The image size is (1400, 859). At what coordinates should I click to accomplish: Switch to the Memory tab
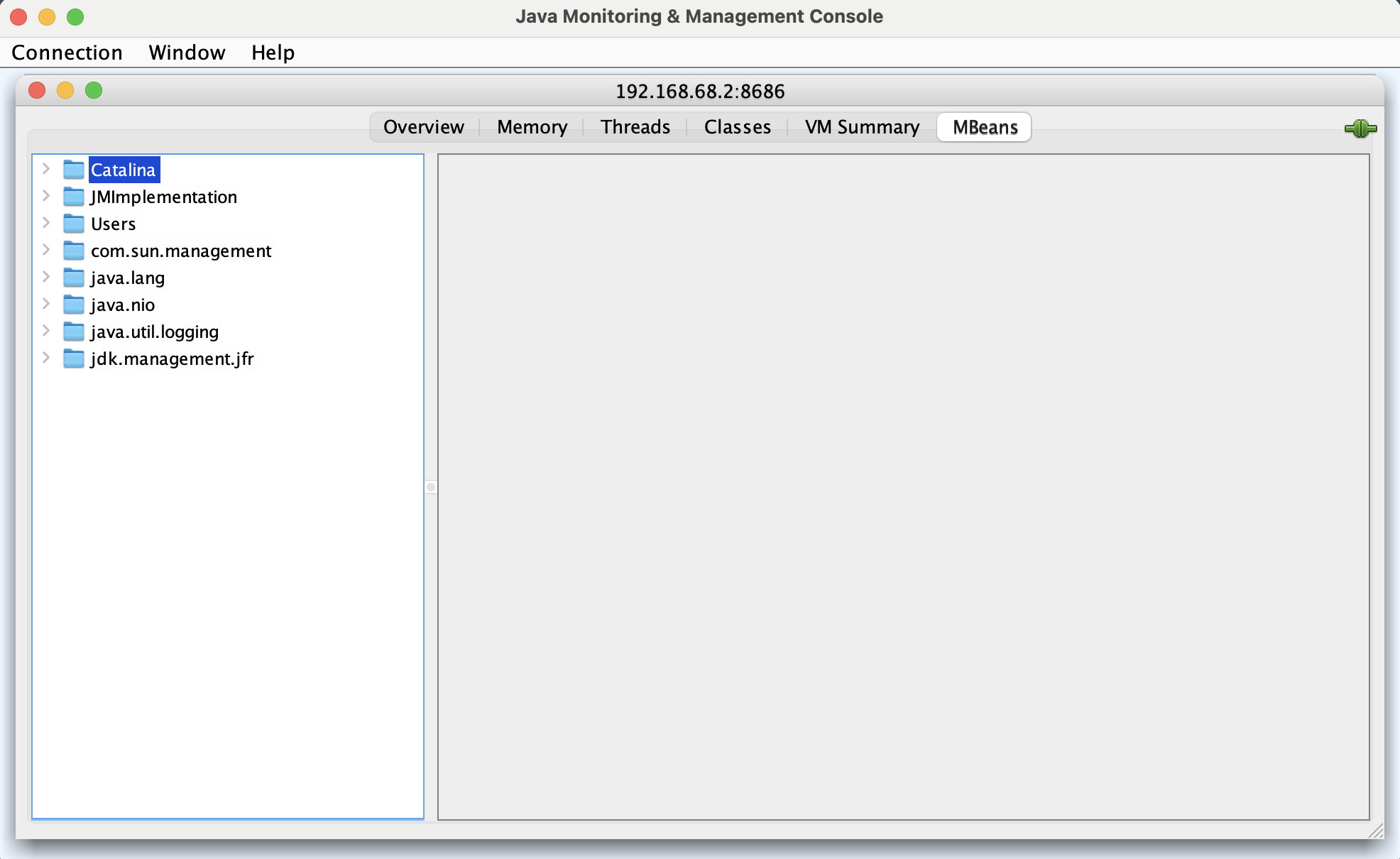pos(532,127)
